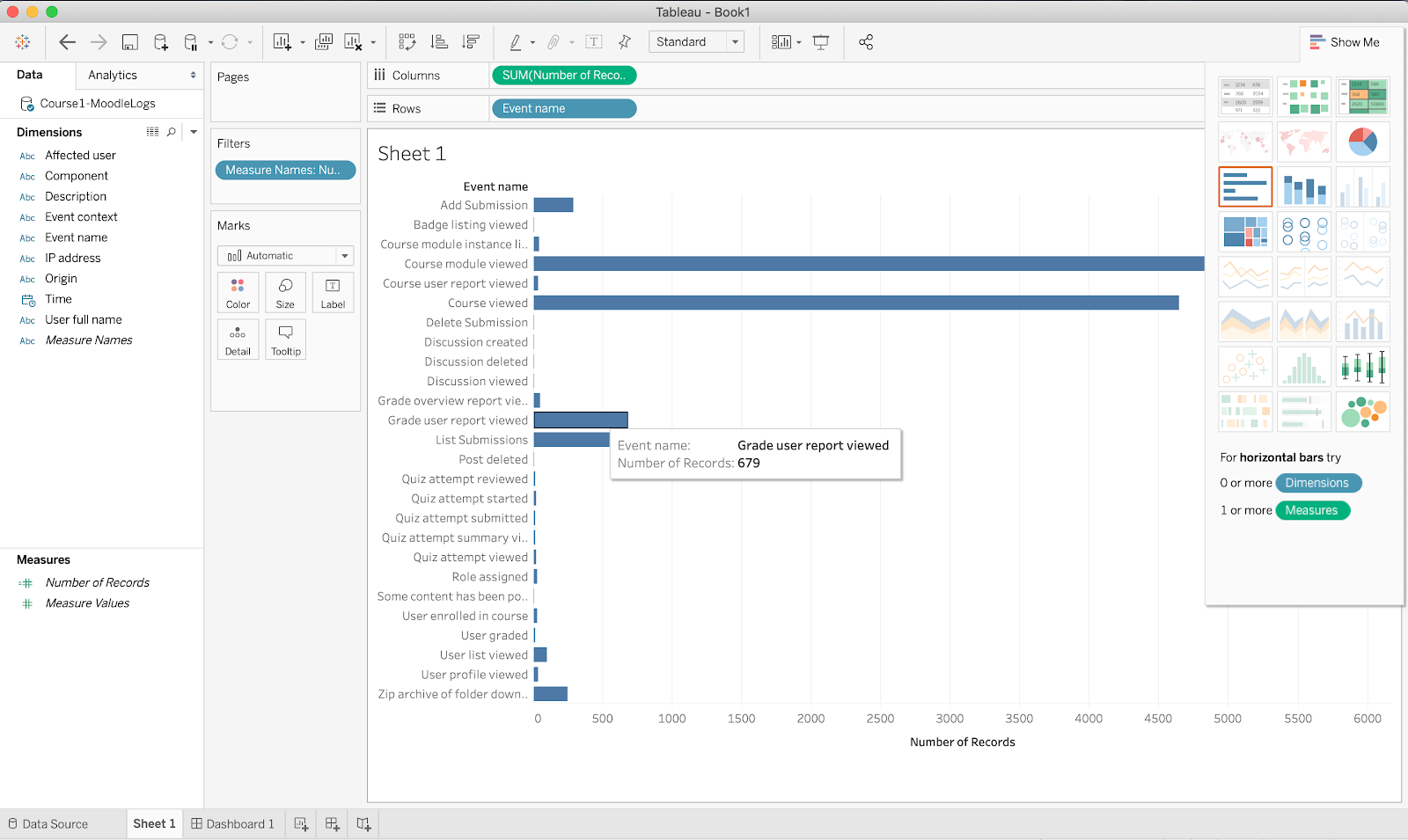The height and width of the screenshot is (840, 1408).
Task: Choose pie chart in Show Me
Action: pos(1362,141)
